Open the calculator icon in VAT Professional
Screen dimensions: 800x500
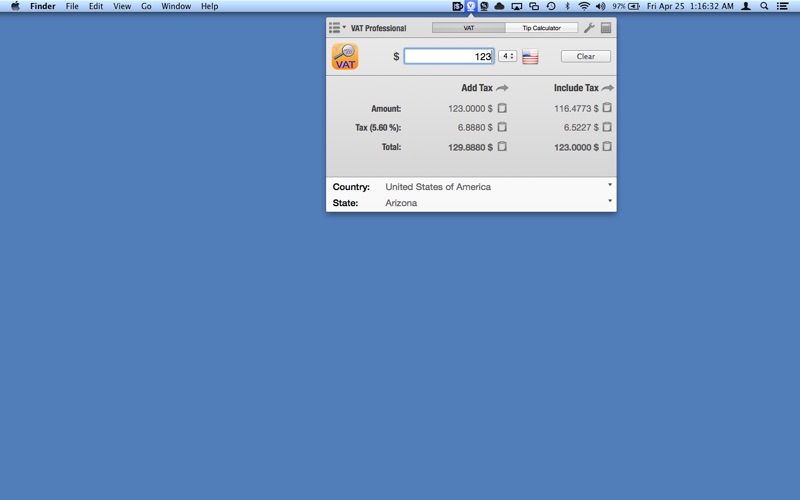(606, 28)
